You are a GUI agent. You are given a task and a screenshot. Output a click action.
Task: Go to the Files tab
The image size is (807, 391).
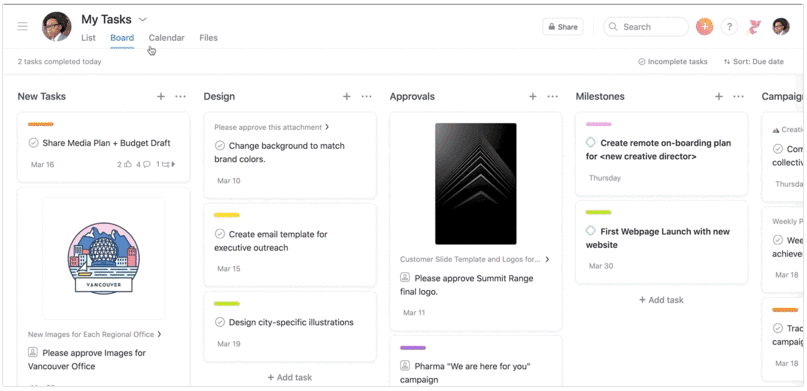point(208,38)
